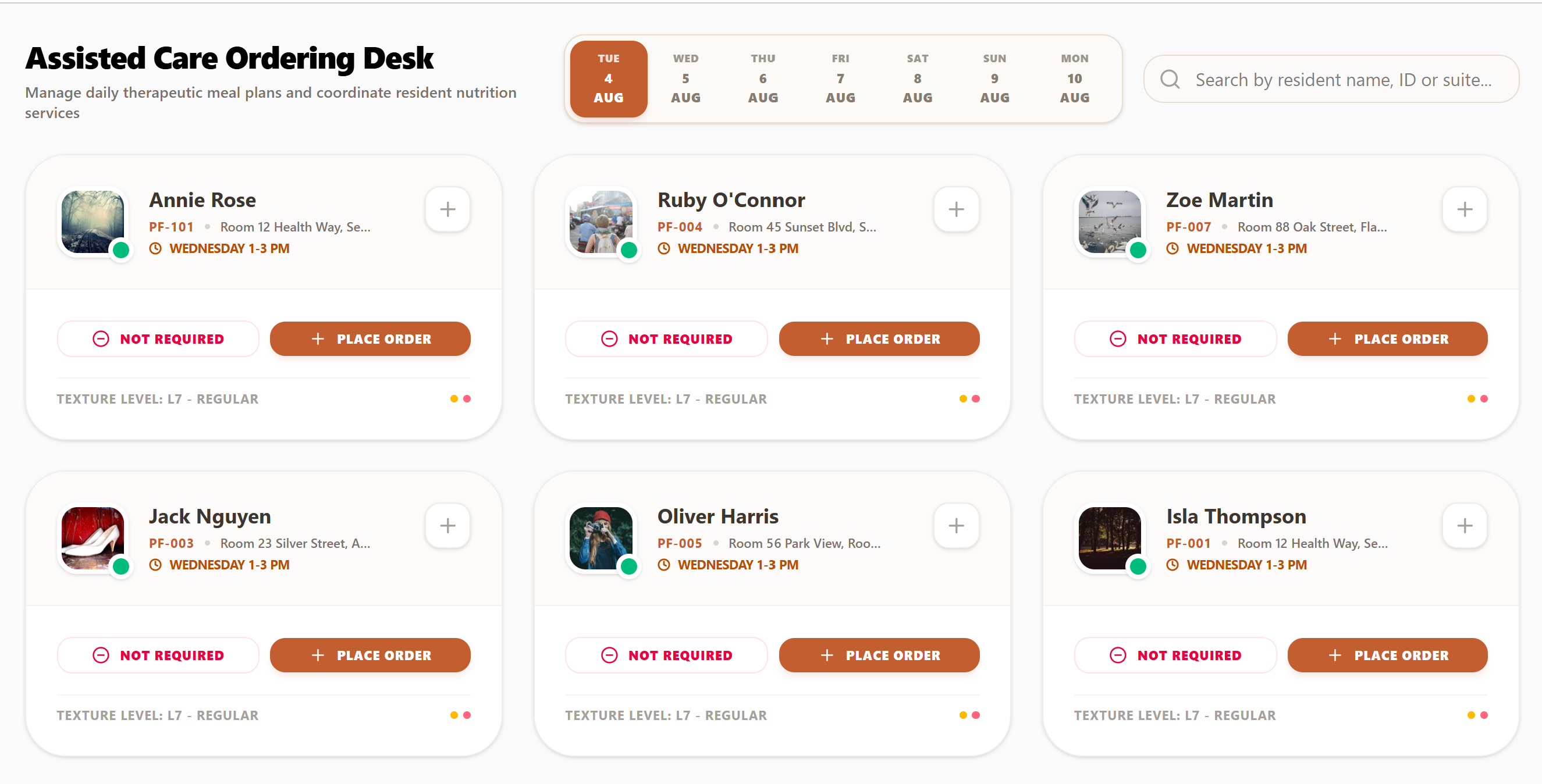This screenshot has width=1542, height=784.
Task: Click the yellow dot on Annie Rose's card footer
Action: [454, 398]
